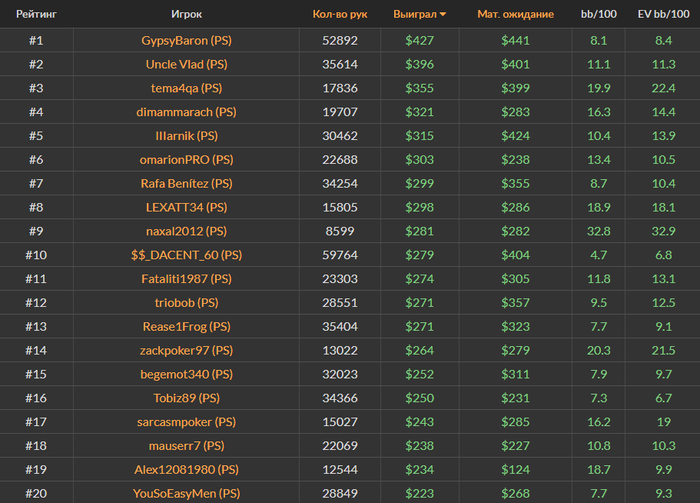Open player GypsyBaron (PS) profile

(187, 41)
